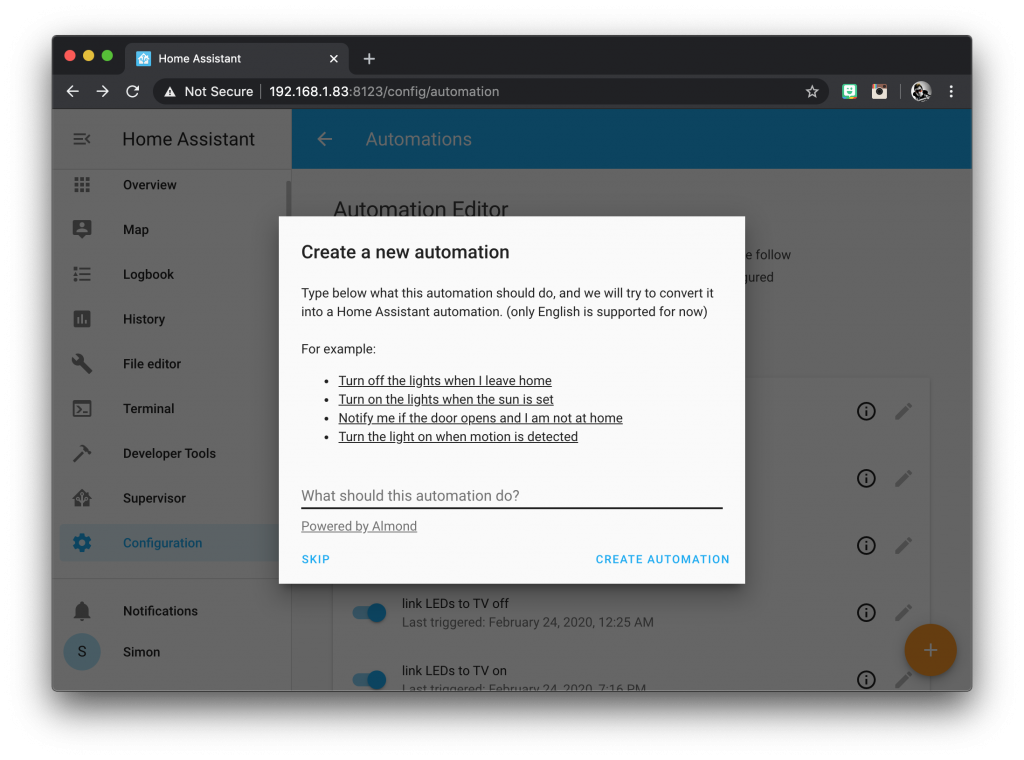Click the browser forward arrow
The height and width of the screenshot is (760, 1024).
tap(103, 91)
